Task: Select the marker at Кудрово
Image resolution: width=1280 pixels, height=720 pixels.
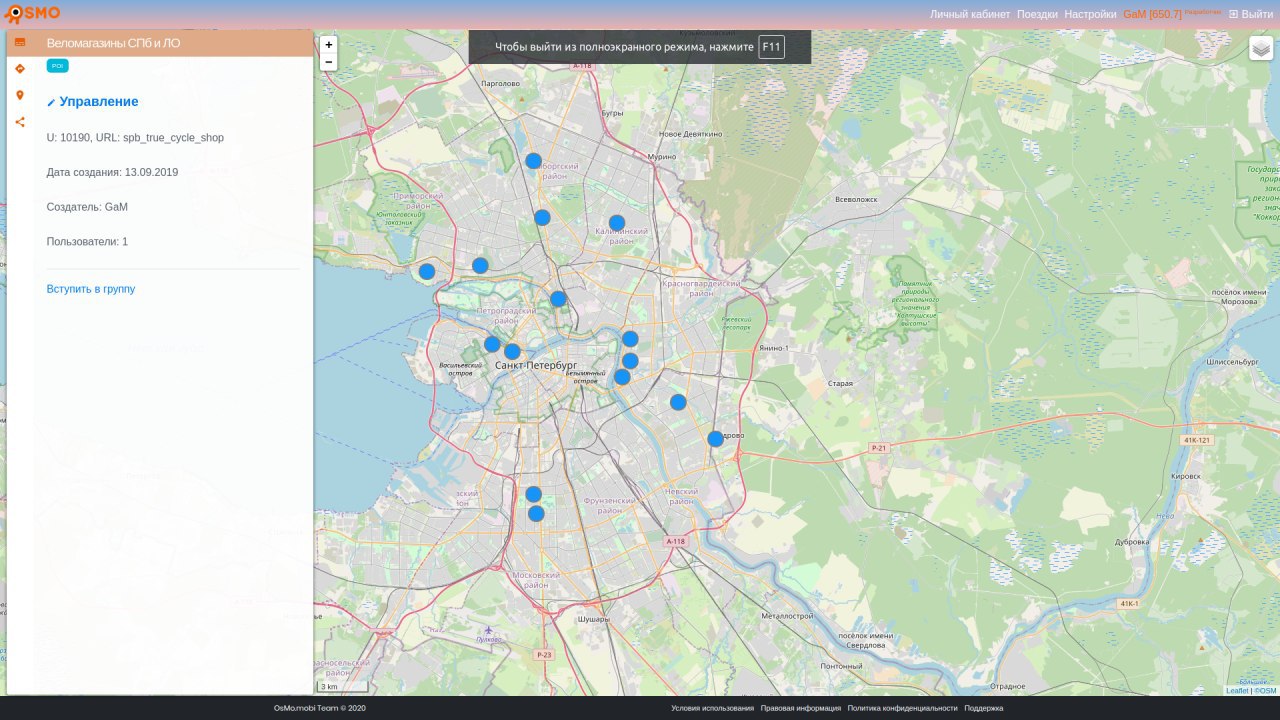Action: tap(715, 439)
